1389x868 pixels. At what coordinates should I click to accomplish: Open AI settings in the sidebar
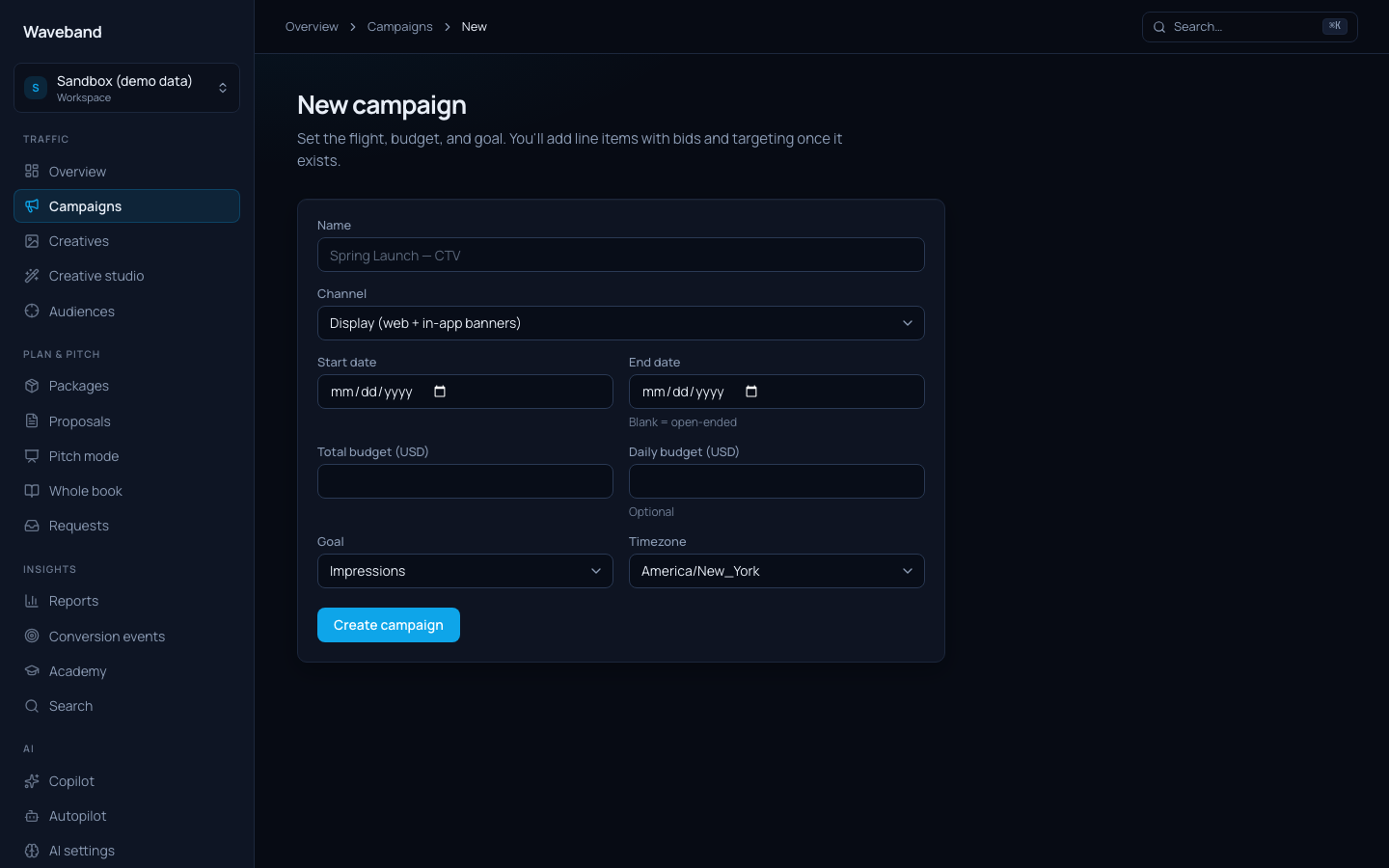[x=126, y=851]
